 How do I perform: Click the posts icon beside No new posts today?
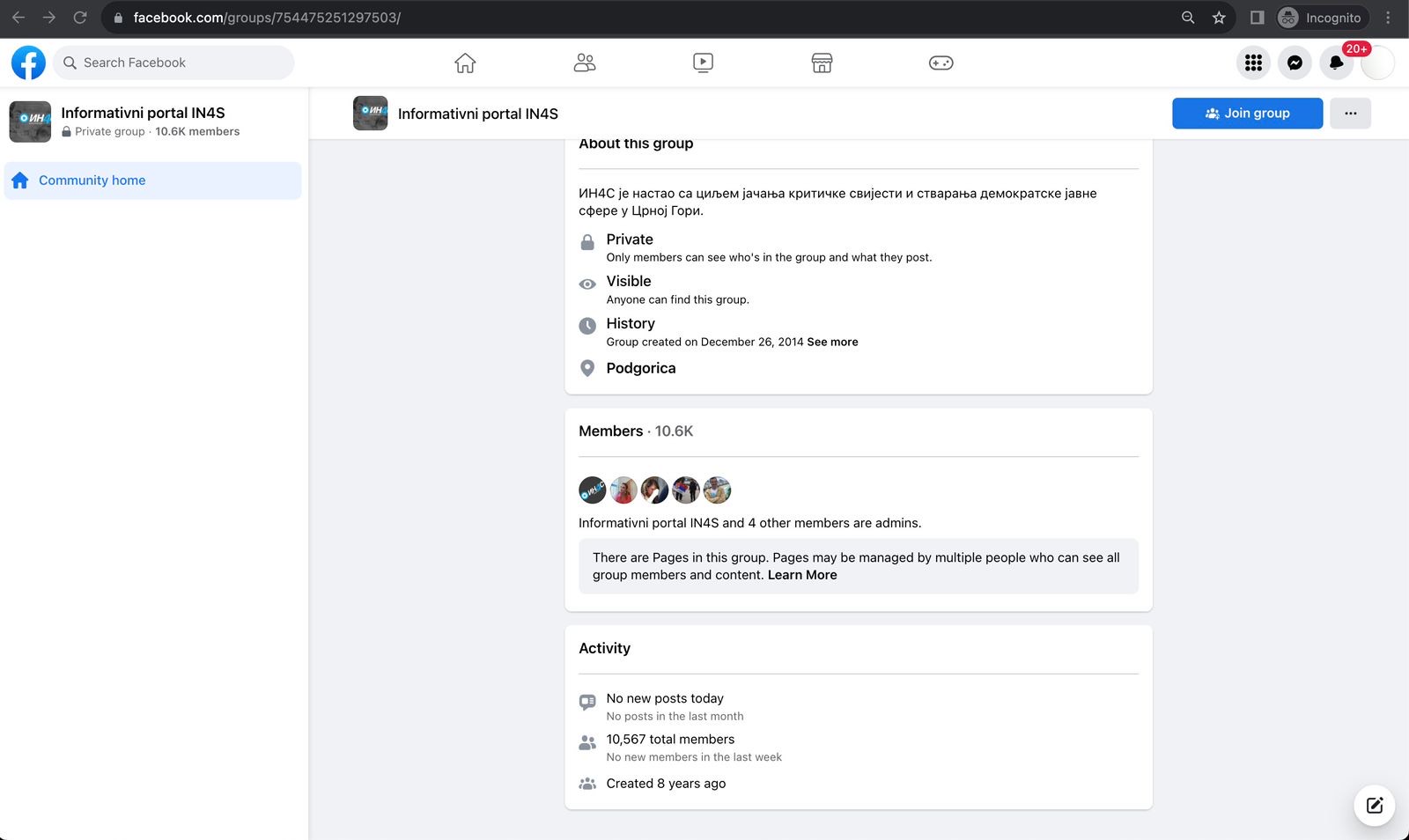coord(587,702)
